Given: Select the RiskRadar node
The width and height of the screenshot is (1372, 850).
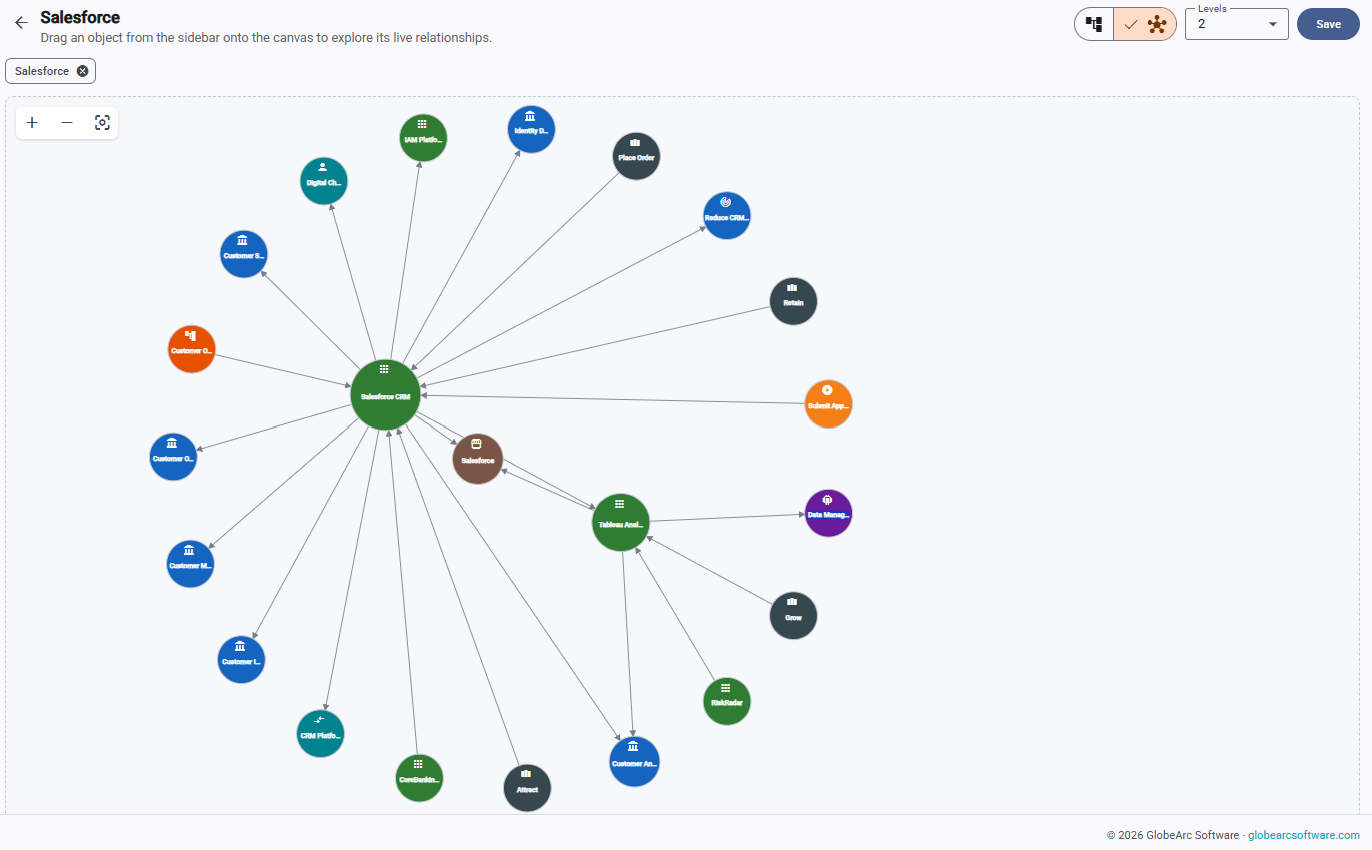Looking at the screenshot, I should point(727,701).
